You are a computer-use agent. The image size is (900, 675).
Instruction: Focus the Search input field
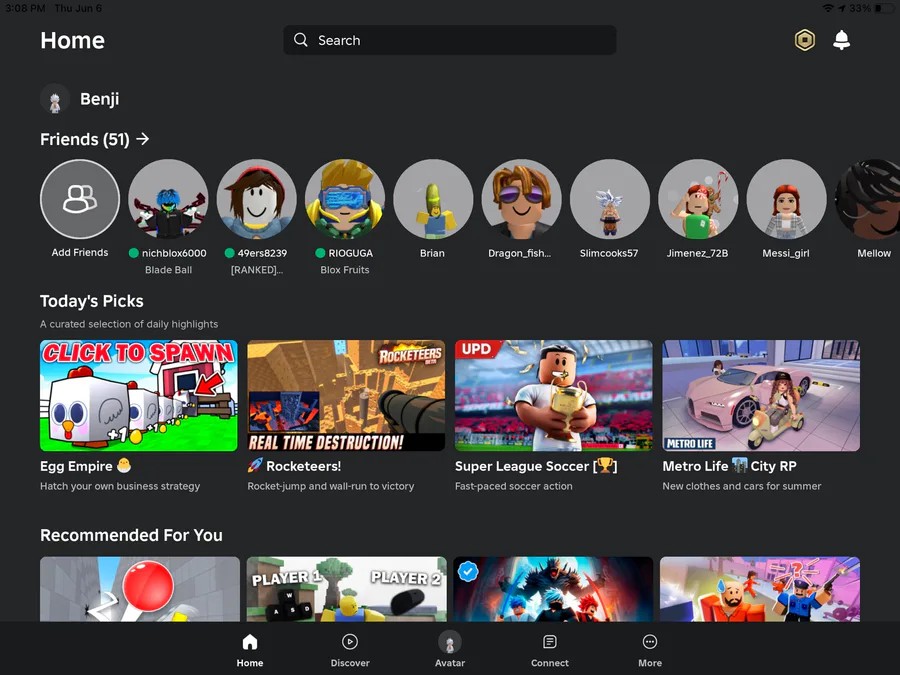pos(450,40)
